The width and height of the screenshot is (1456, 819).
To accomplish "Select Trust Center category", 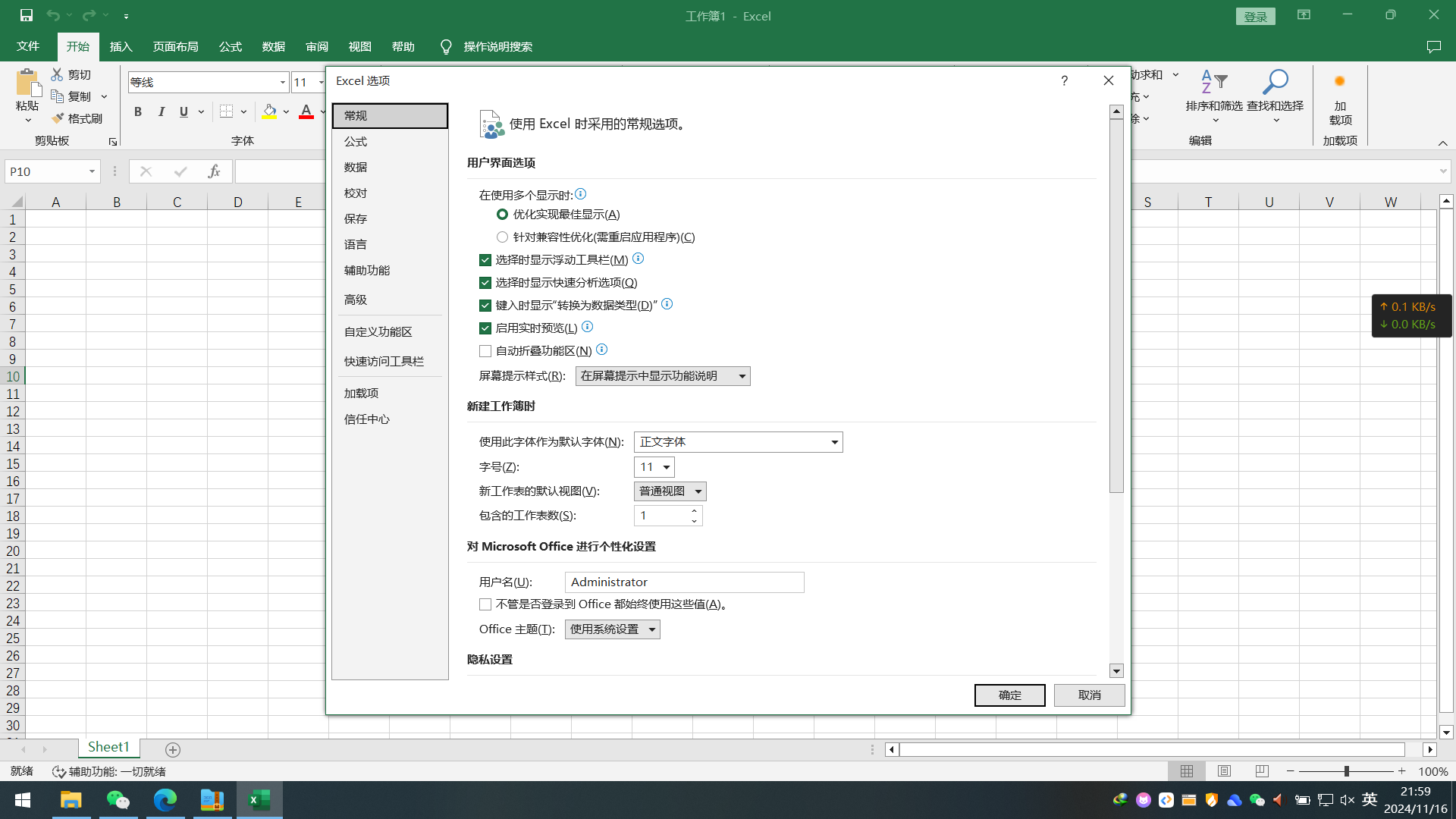I will (390, 419).
